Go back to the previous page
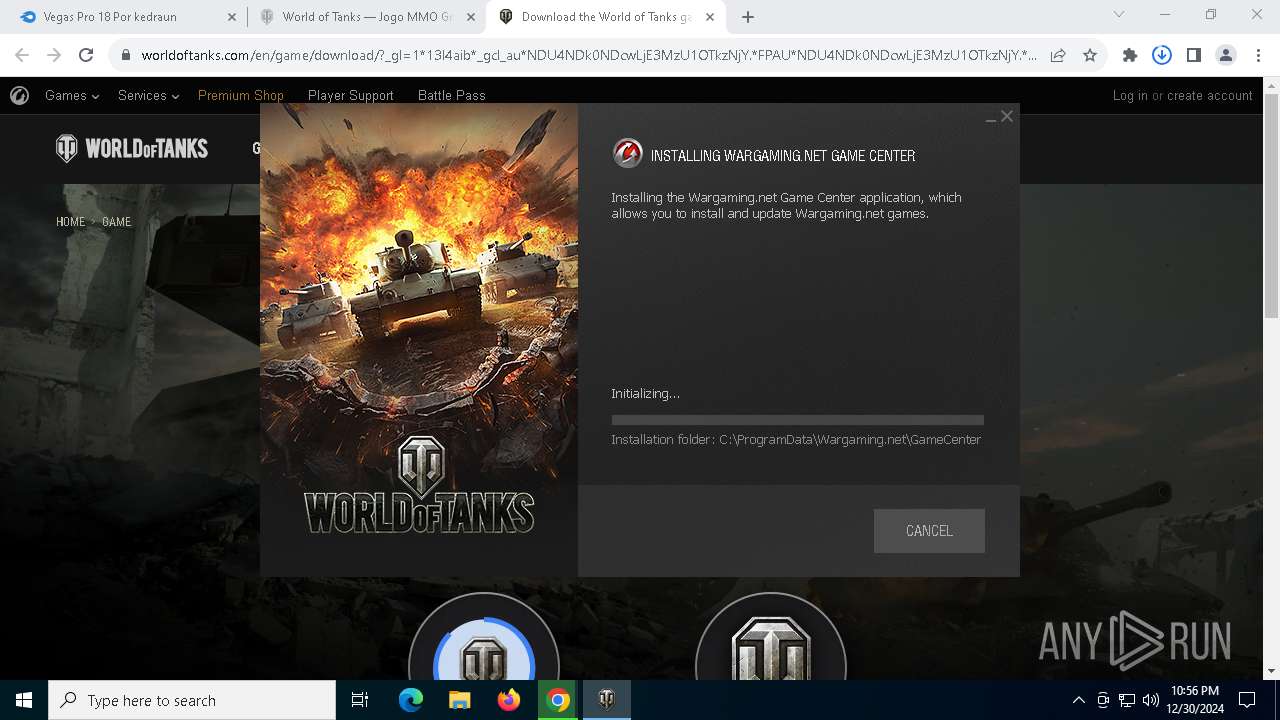The width and height of the screenshot is (1280, 720). tap(22, 55)
